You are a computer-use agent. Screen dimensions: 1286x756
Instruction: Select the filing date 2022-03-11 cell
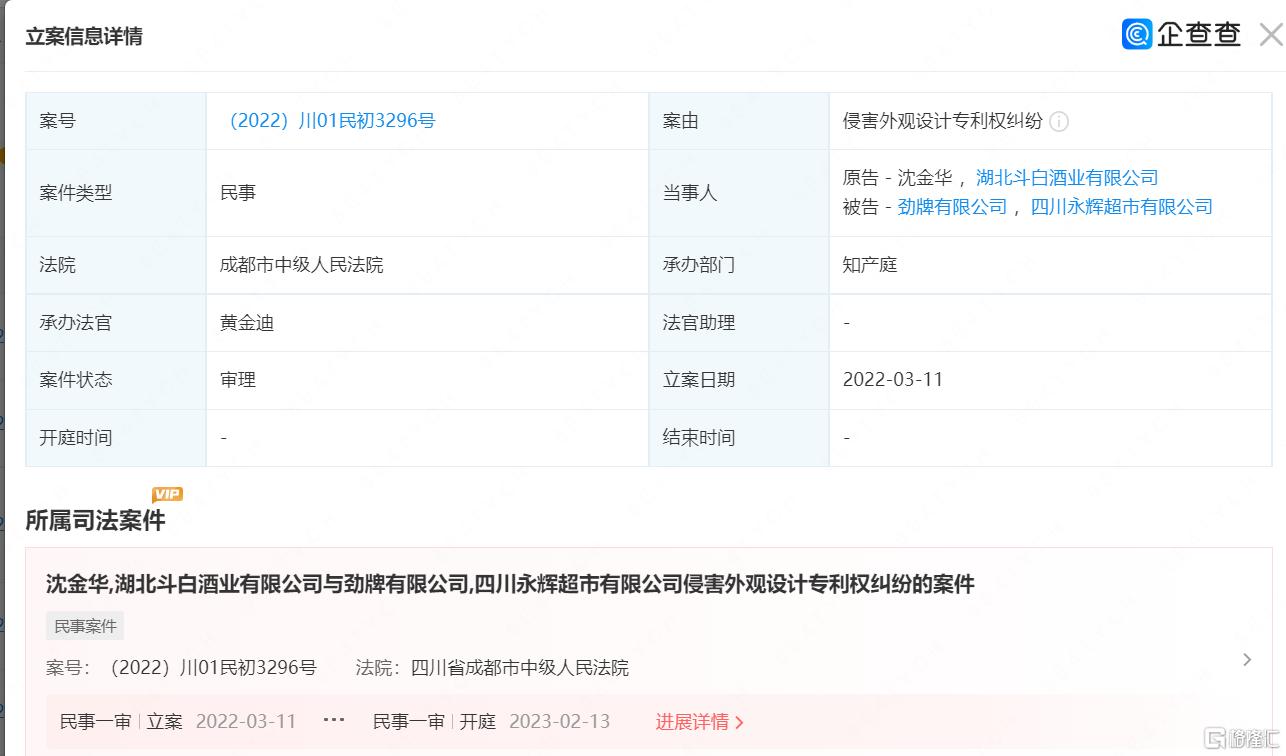1050,380
